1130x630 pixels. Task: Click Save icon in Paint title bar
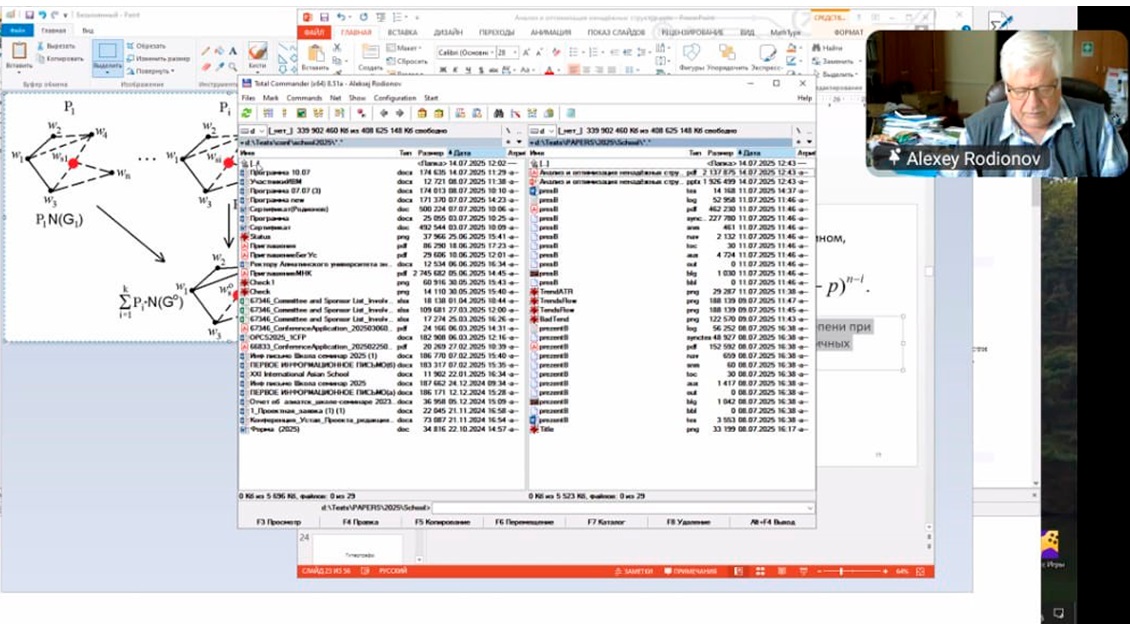[x=30, y=14]
